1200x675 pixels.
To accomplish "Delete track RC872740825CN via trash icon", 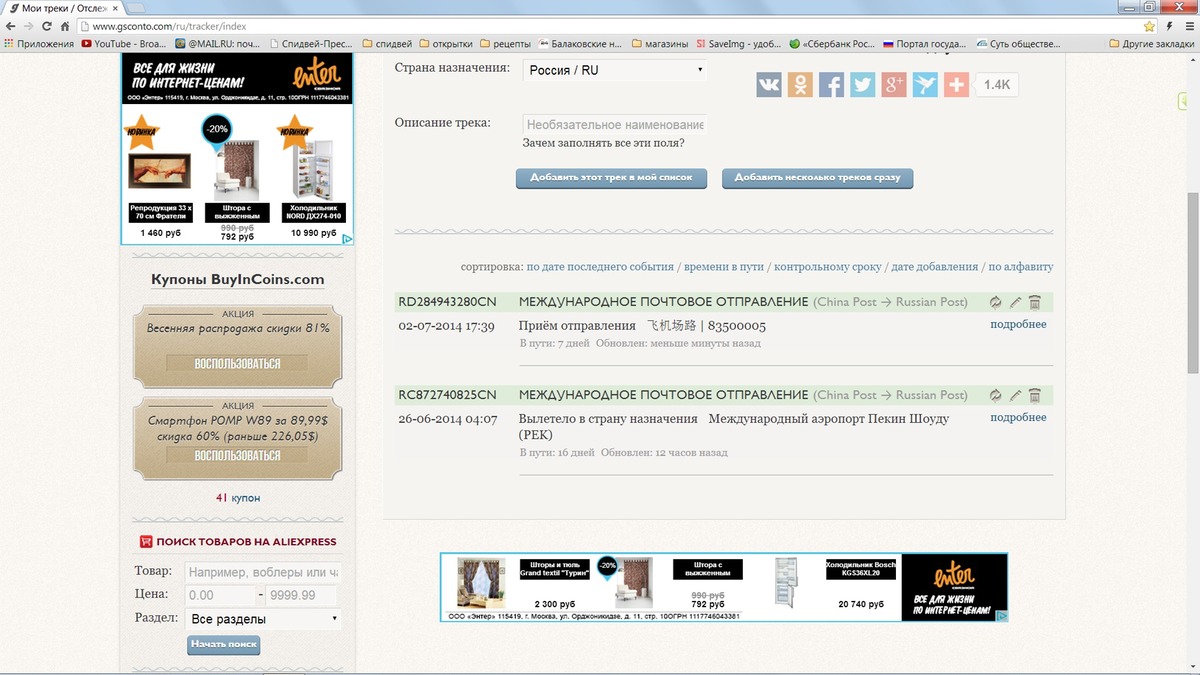I will pos(1035,395).
